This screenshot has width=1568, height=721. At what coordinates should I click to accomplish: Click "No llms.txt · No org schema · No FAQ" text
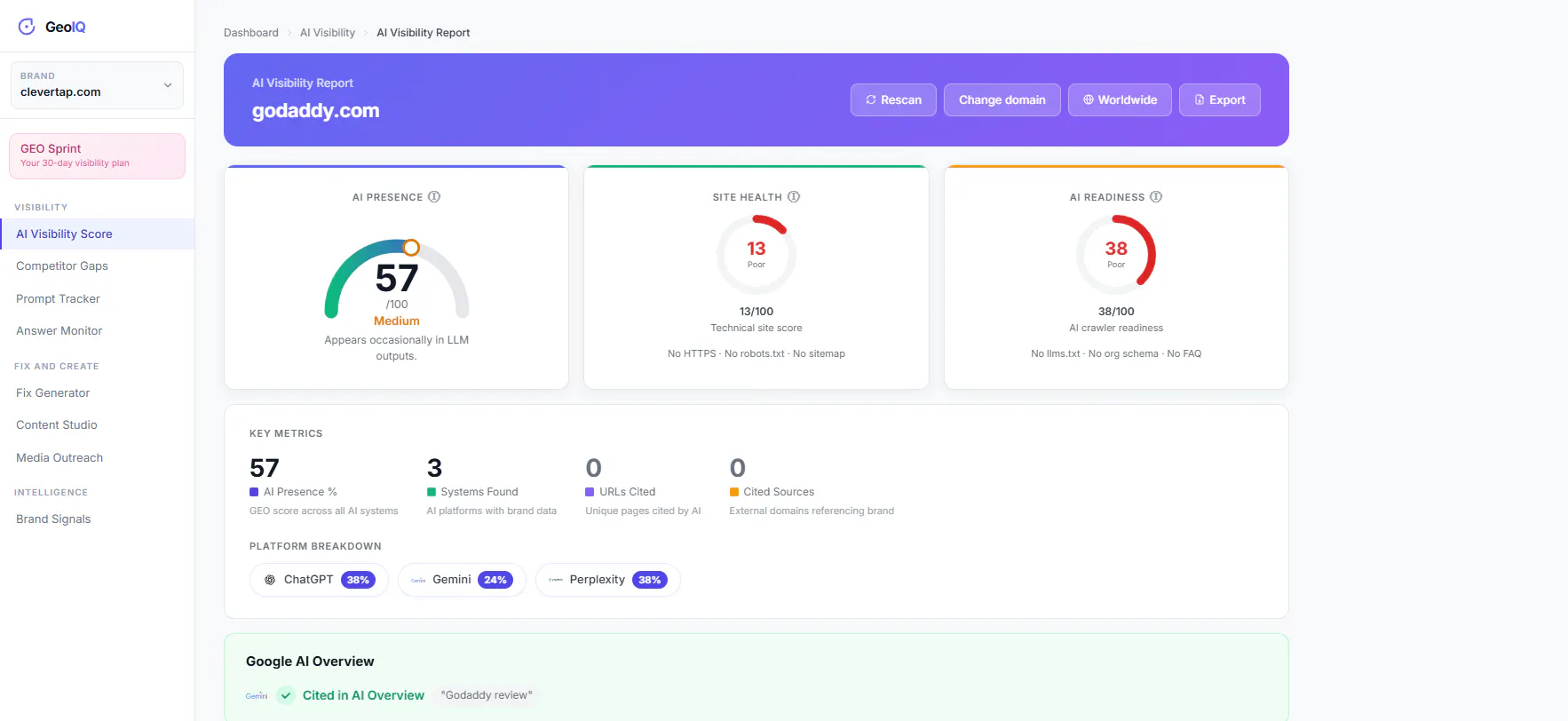coord(1116,353)
